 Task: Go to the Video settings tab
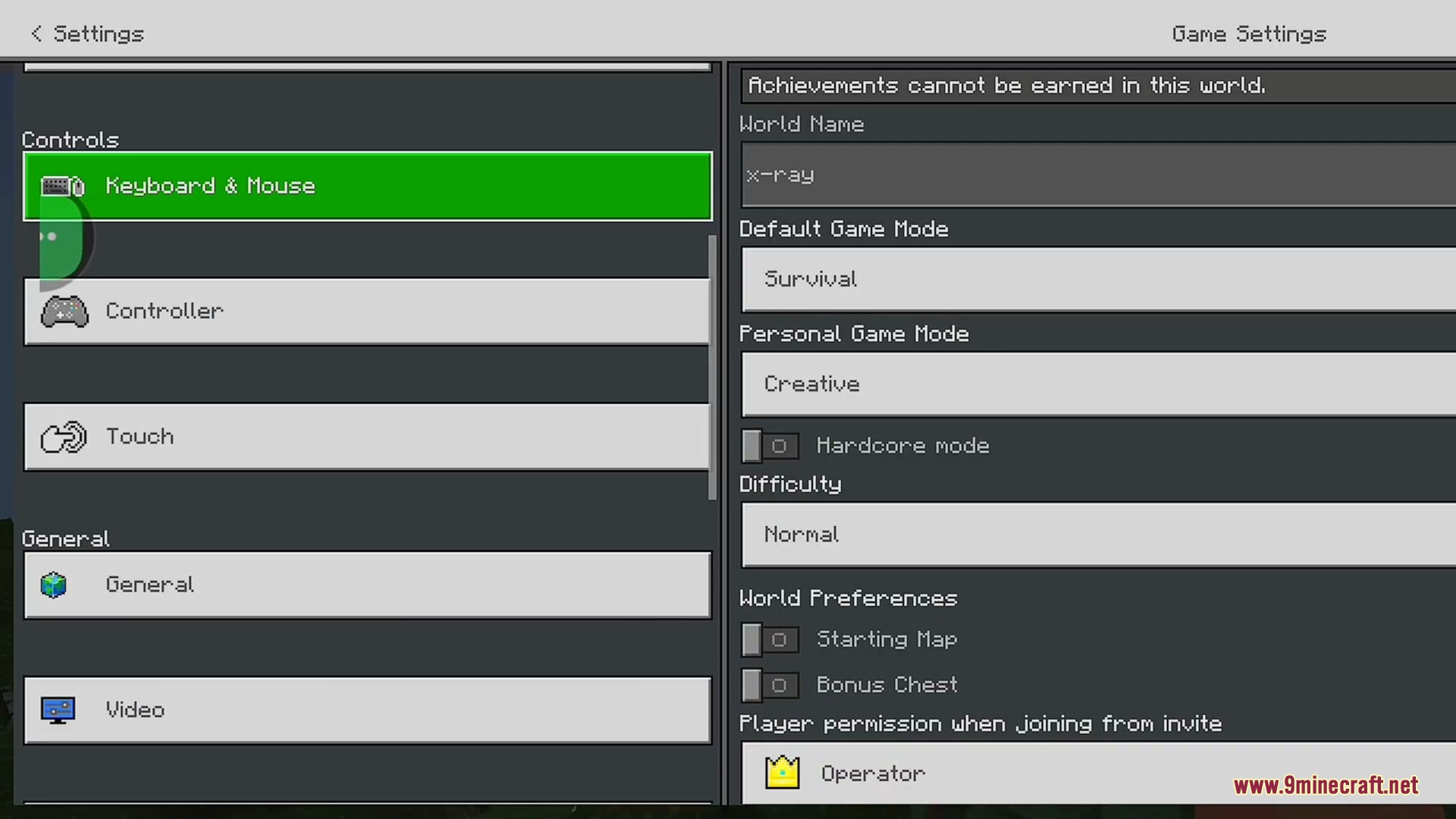368,711
